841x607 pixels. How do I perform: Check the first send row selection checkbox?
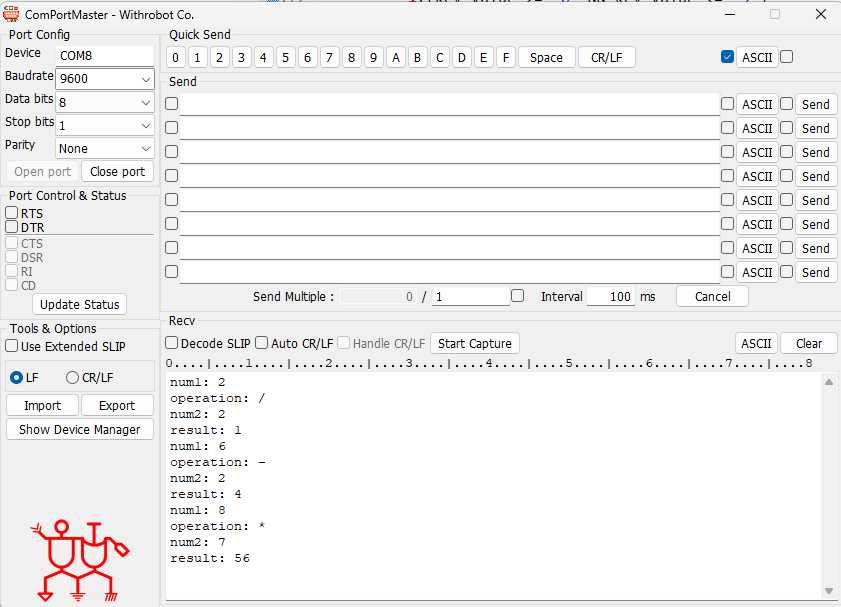[x=171, y=103]
